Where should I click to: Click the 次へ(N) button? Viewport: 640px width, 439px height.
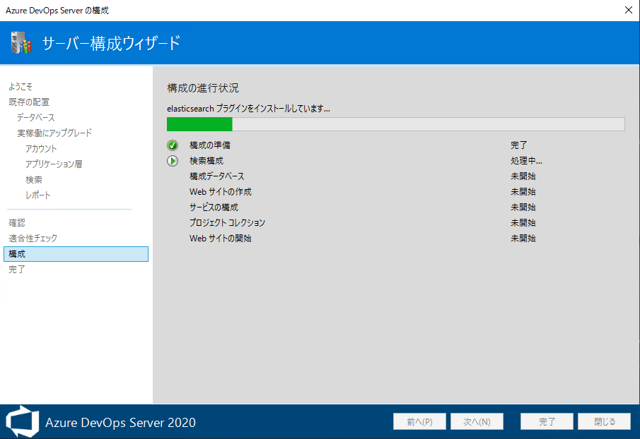pyautogui.click(x=477, y=421)
